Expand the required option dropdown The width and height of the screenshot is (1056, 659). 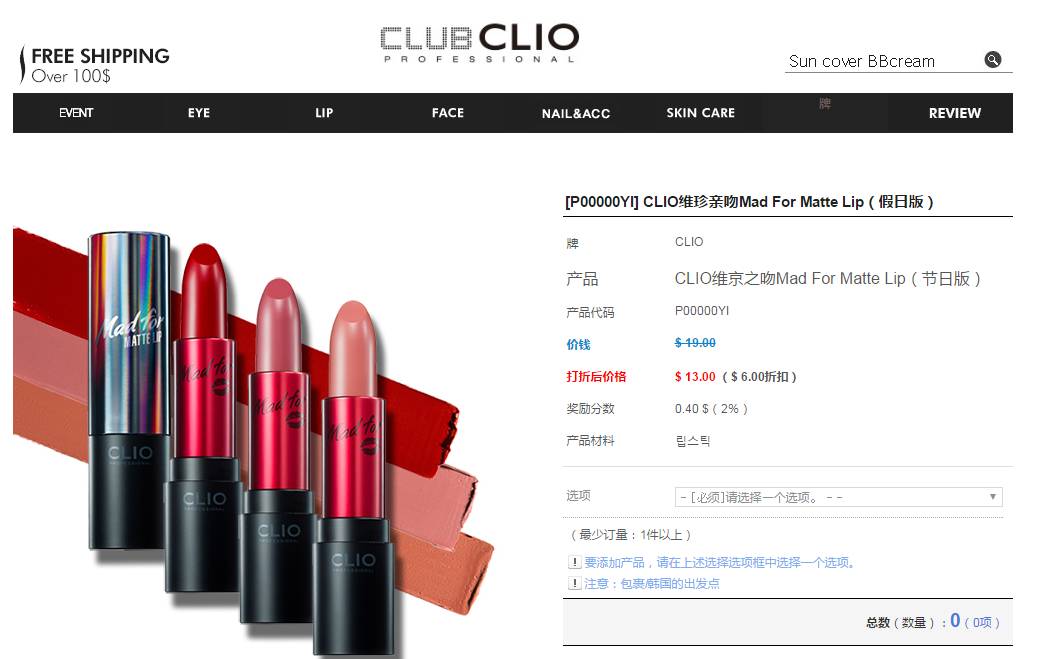[x=838, y=497]
